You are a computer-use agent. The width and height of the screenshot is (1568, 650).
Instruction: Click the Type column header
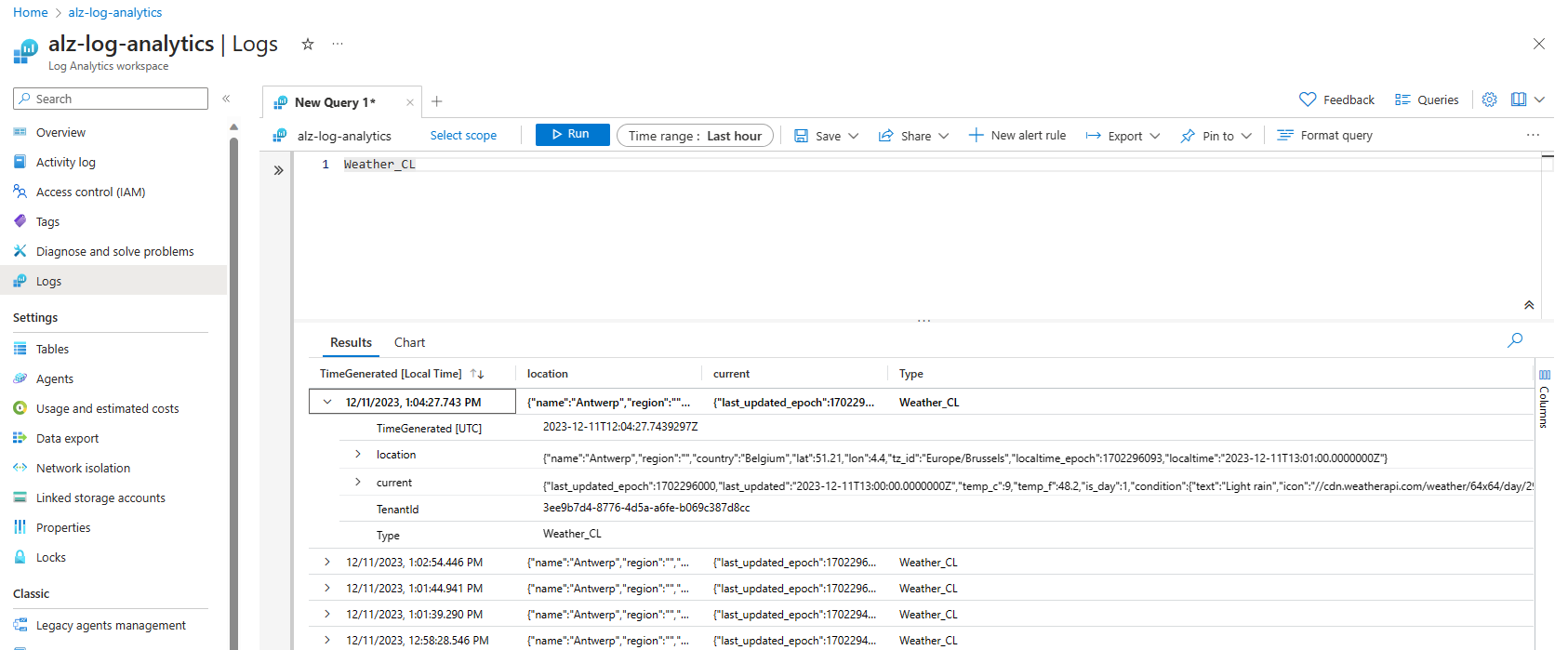(x=911, y=374)
